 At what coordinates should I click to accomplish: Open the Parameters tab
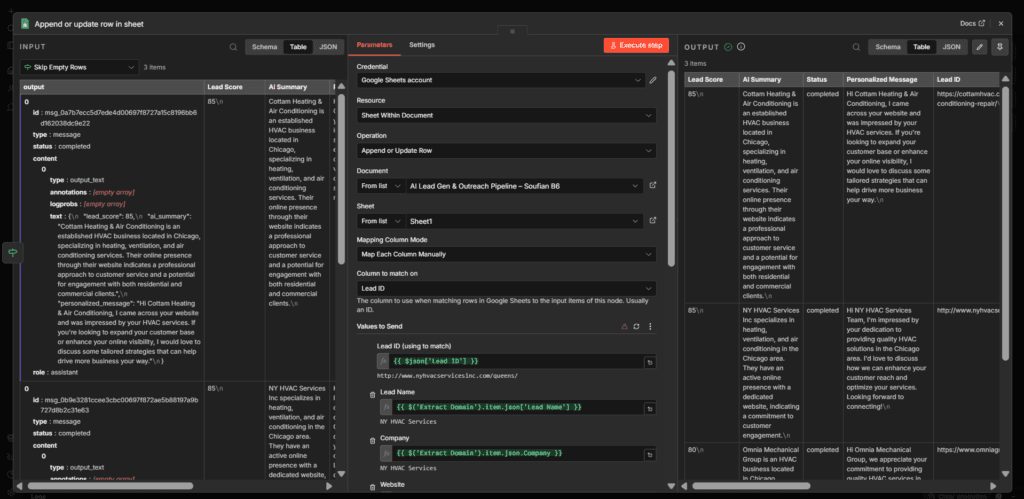(374, 45)
